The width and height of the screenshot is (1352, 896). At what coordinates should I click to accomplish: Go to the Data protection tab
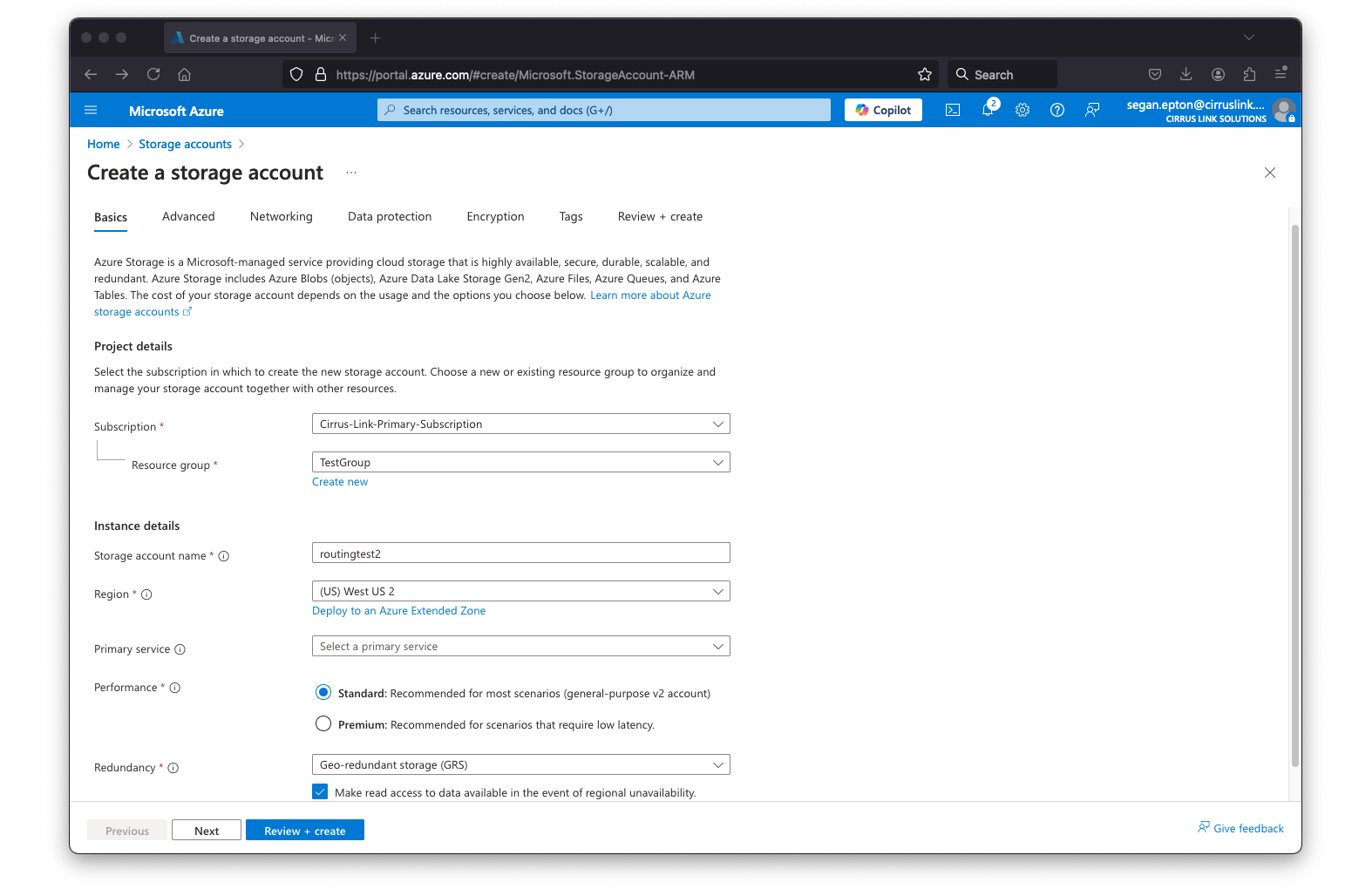tap(389, 217)
